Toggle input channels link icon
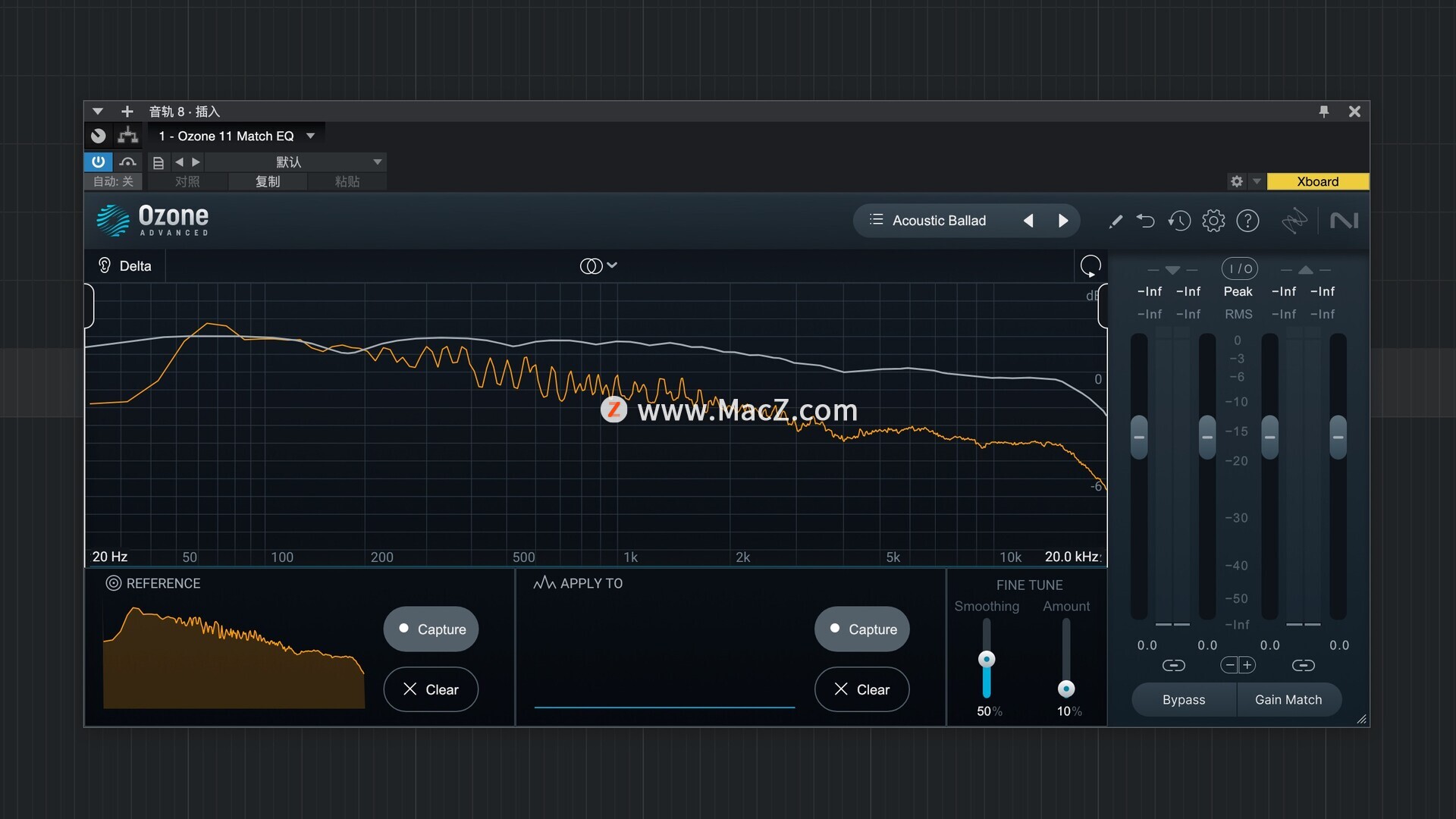 pyautogui.click(x=1174, y=665)
